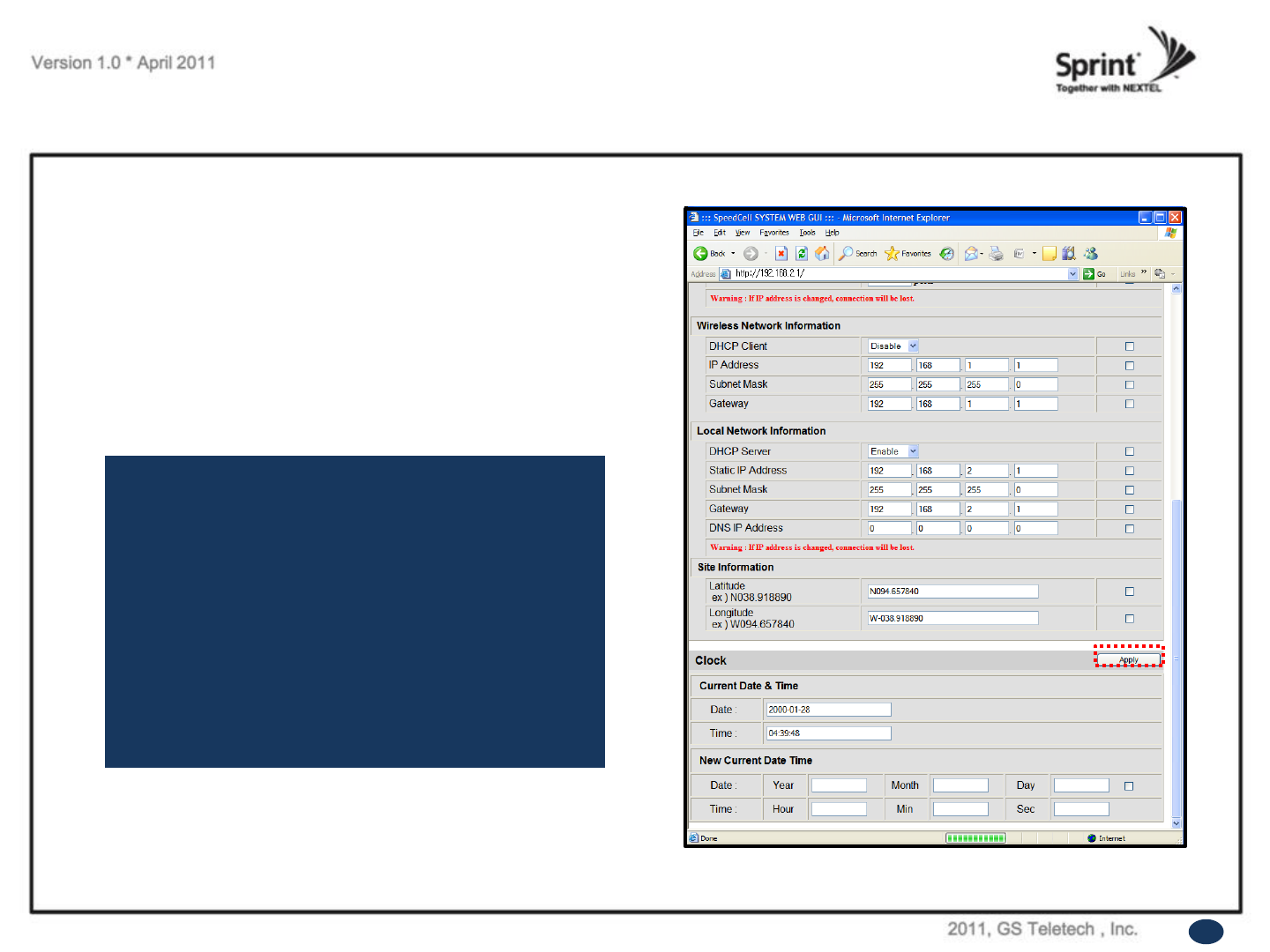Image resolution: width=1270 pixels, height=952 pixels.
Task: Click the yellow Discuss note icon
Action: pos(1049,254)
